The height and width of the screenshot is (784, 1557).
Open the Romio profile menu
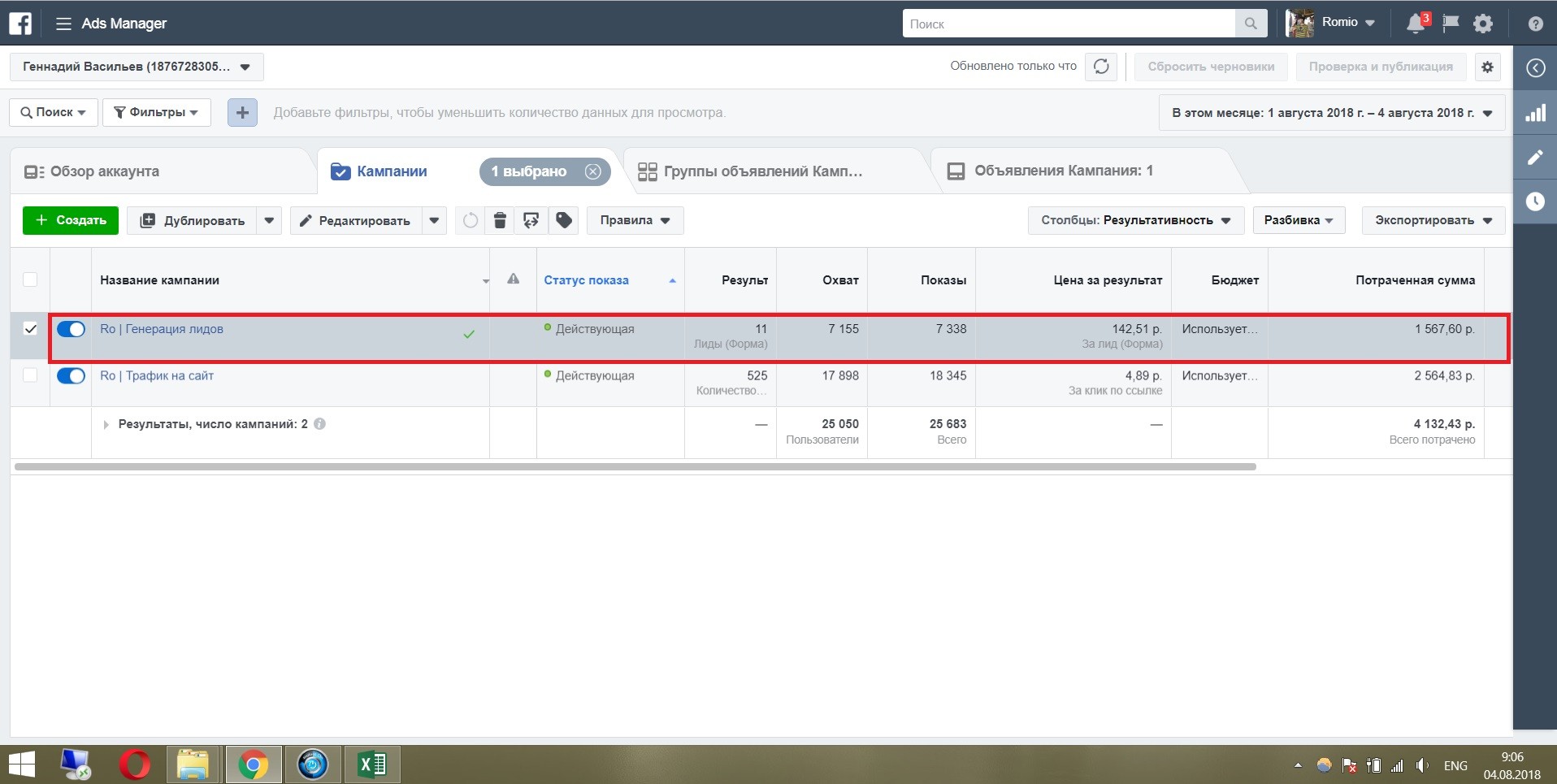click(1331, 23)
